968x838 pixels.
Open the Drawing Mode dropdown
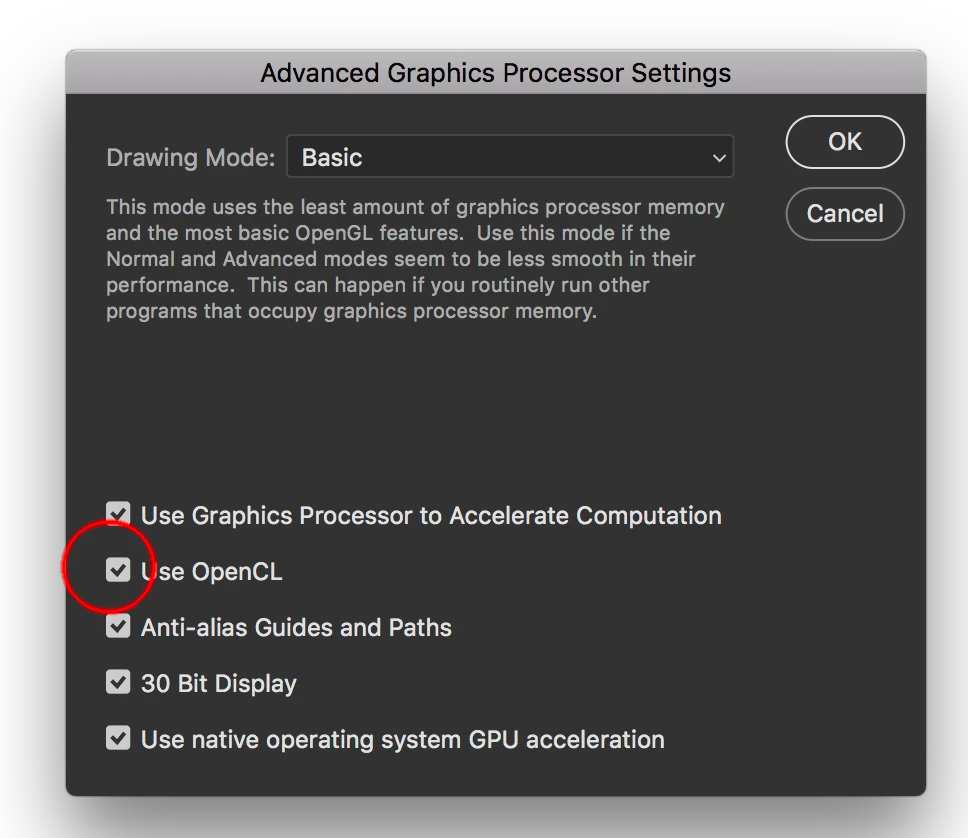tap(509, 158)
